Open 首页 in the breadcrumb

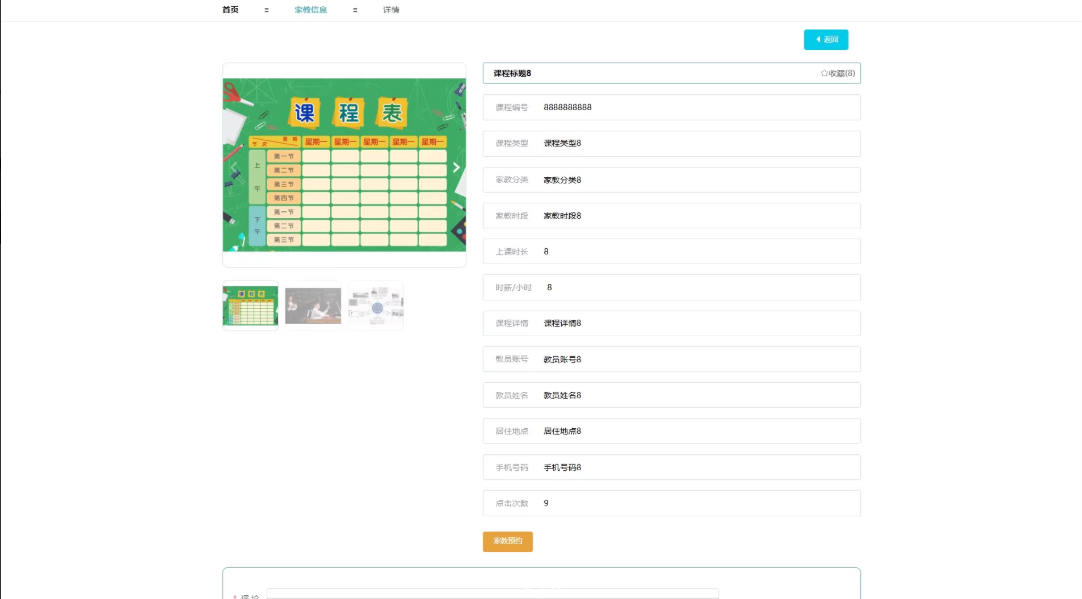[x=230, y=10]
